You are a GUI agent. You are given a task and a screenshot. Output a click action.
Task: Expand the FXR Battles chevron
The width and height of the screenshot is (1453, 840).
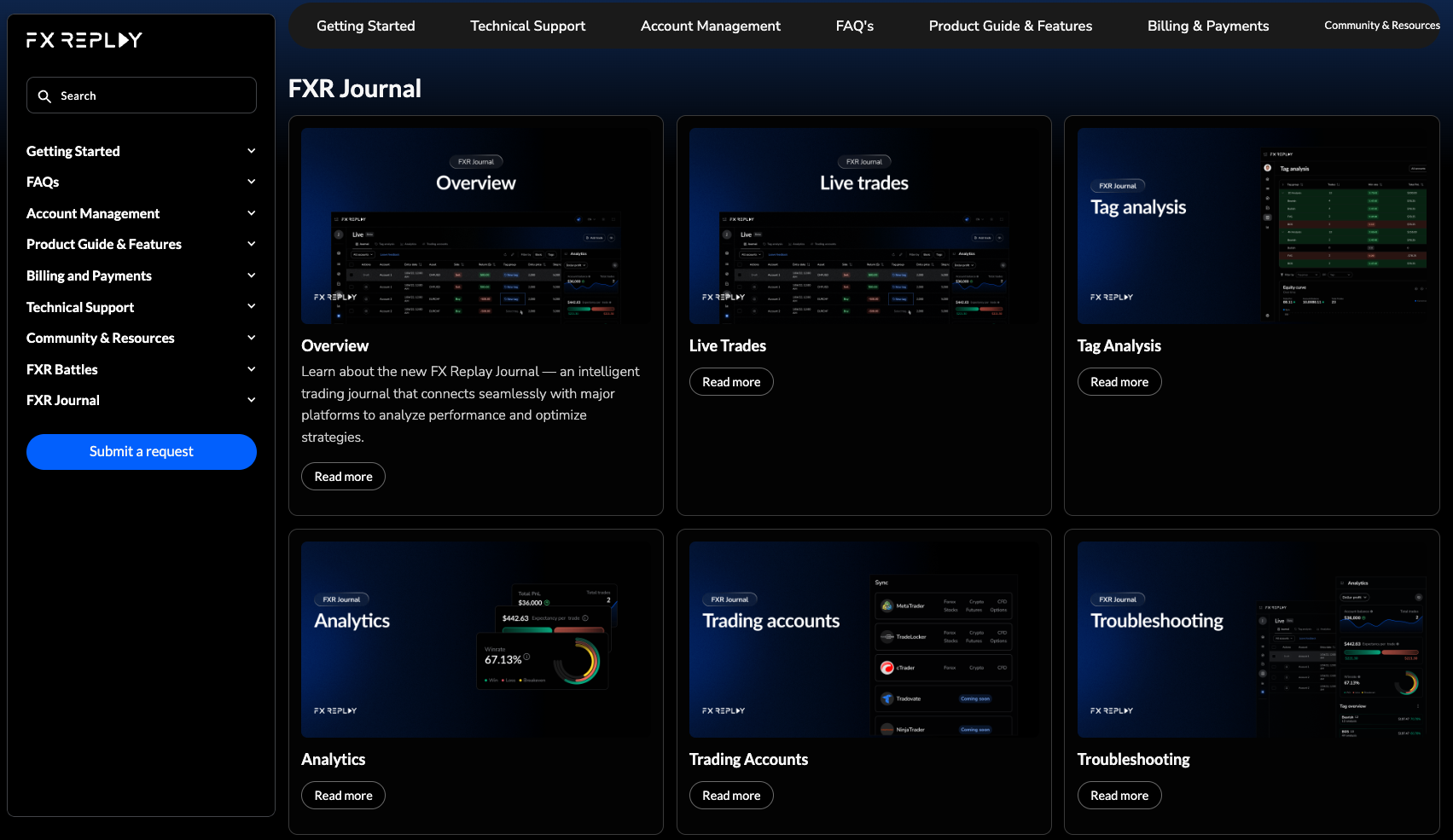point(251,369)
